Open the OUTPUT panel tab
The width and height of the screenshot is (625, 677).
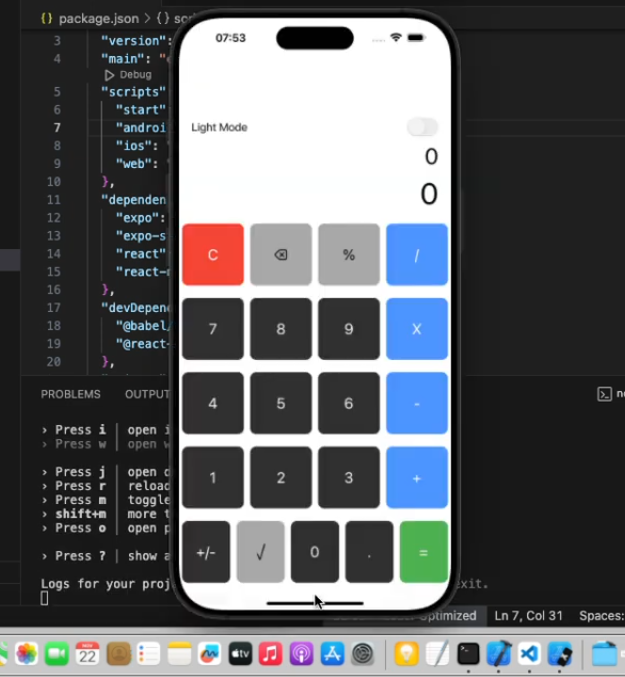(147, 394)
